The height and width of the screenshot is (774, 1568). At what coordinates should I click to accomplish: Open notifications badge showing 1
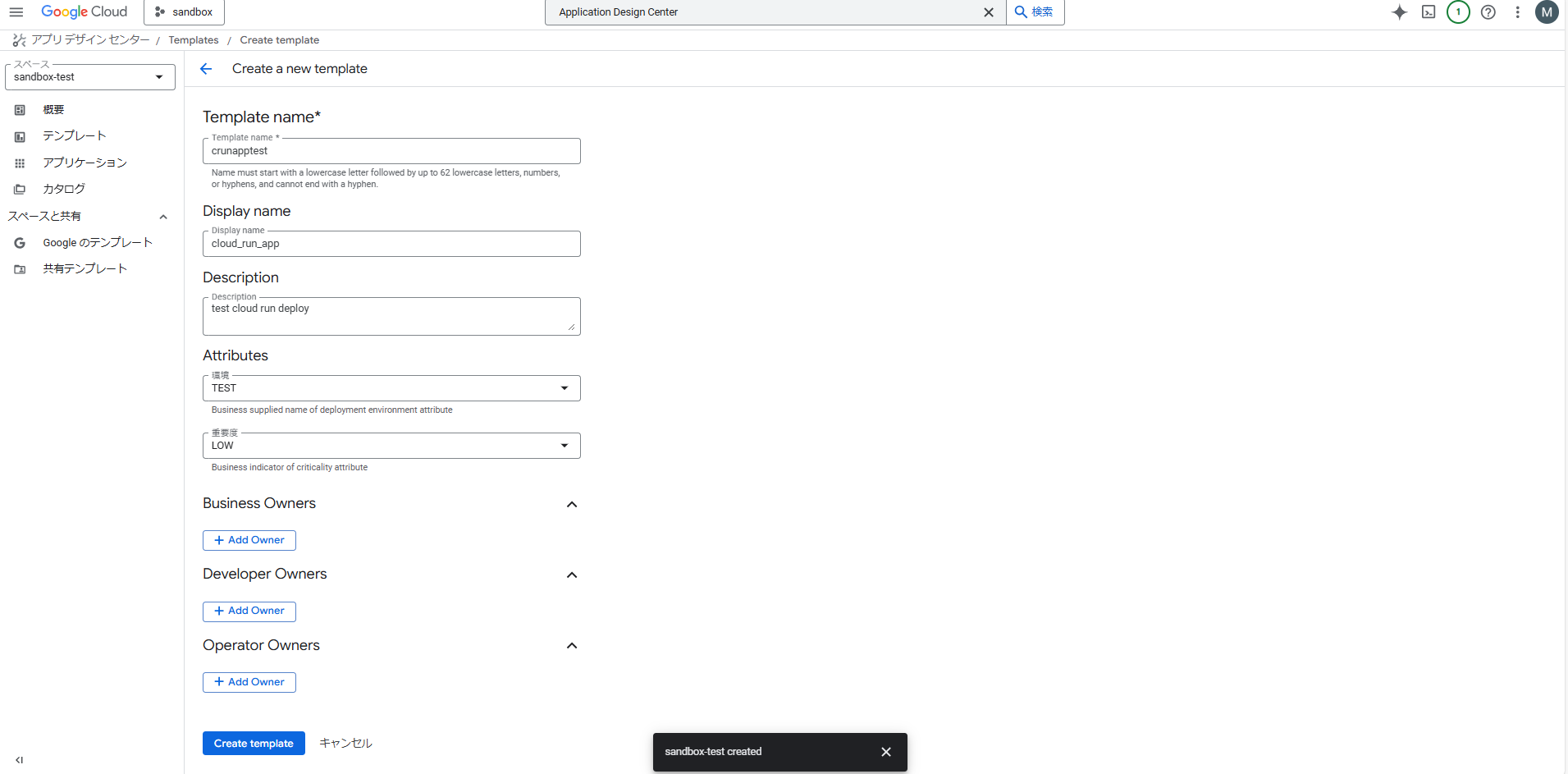(1458, 12)
